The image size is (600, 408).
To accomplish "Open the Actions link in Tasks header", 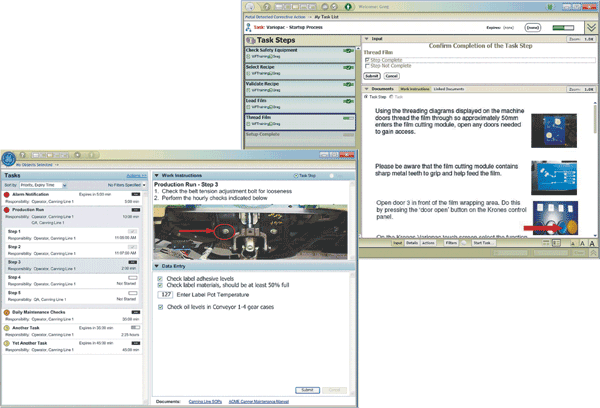I will [136, 176].
